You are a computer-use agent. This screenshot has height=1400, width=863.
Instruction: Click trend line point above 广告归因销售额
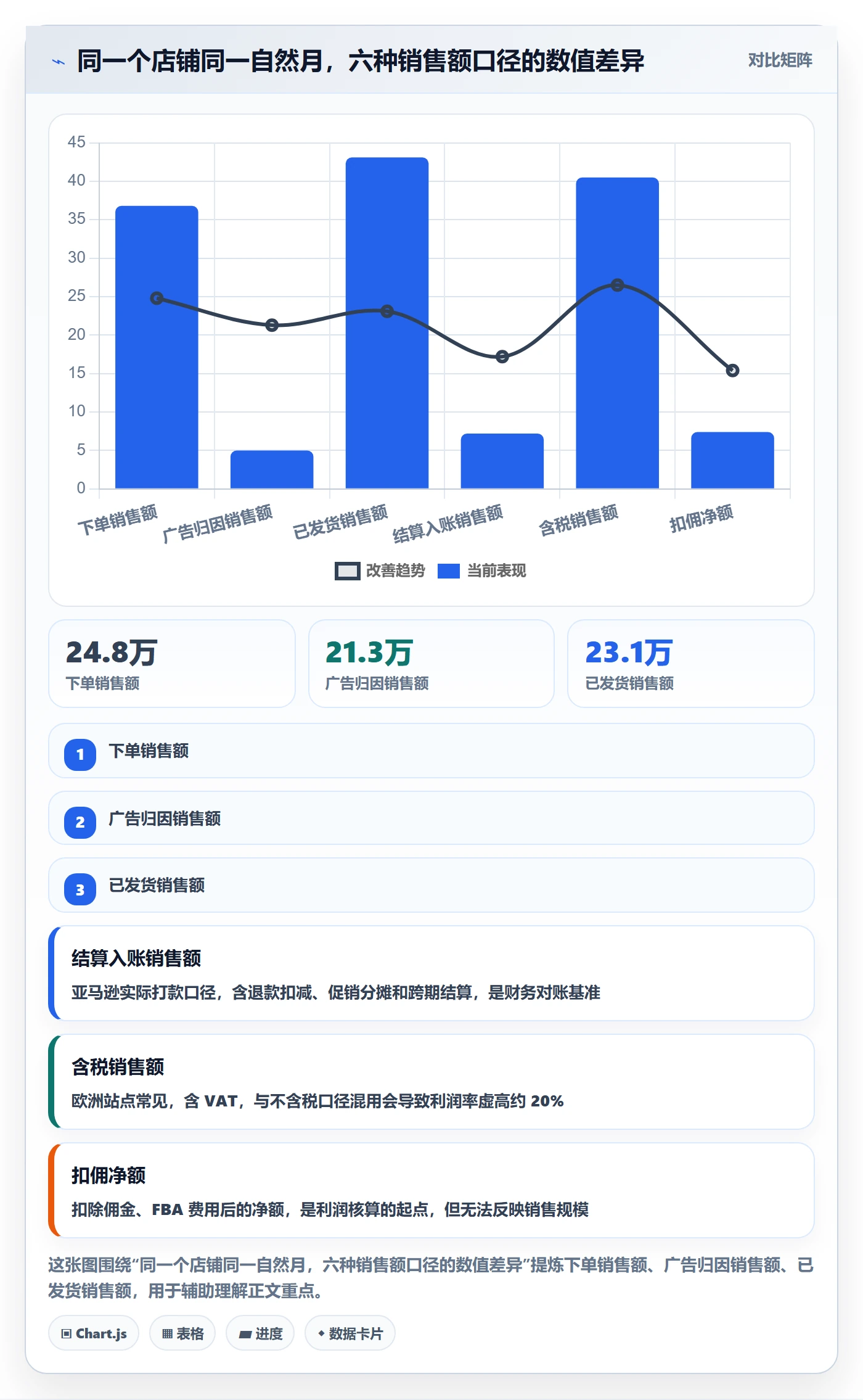coord(272,325)
